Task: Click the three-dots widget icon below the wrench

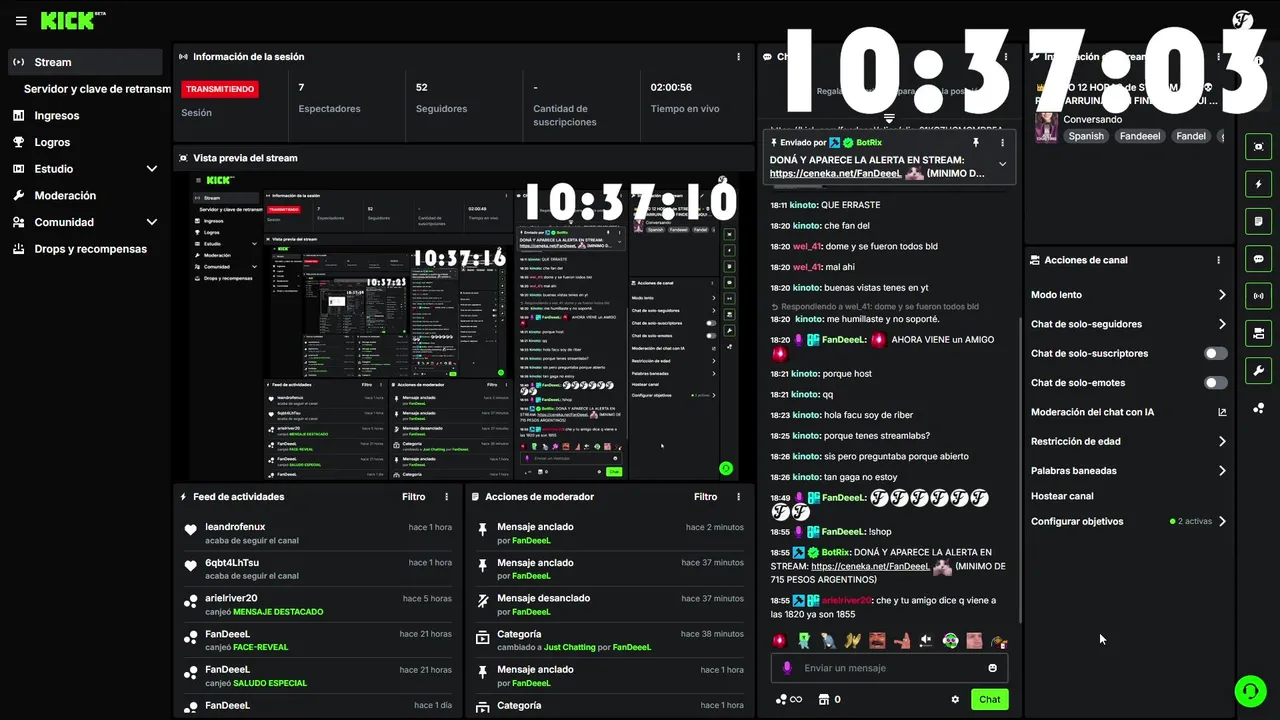Action: [x=1258, y=407]
